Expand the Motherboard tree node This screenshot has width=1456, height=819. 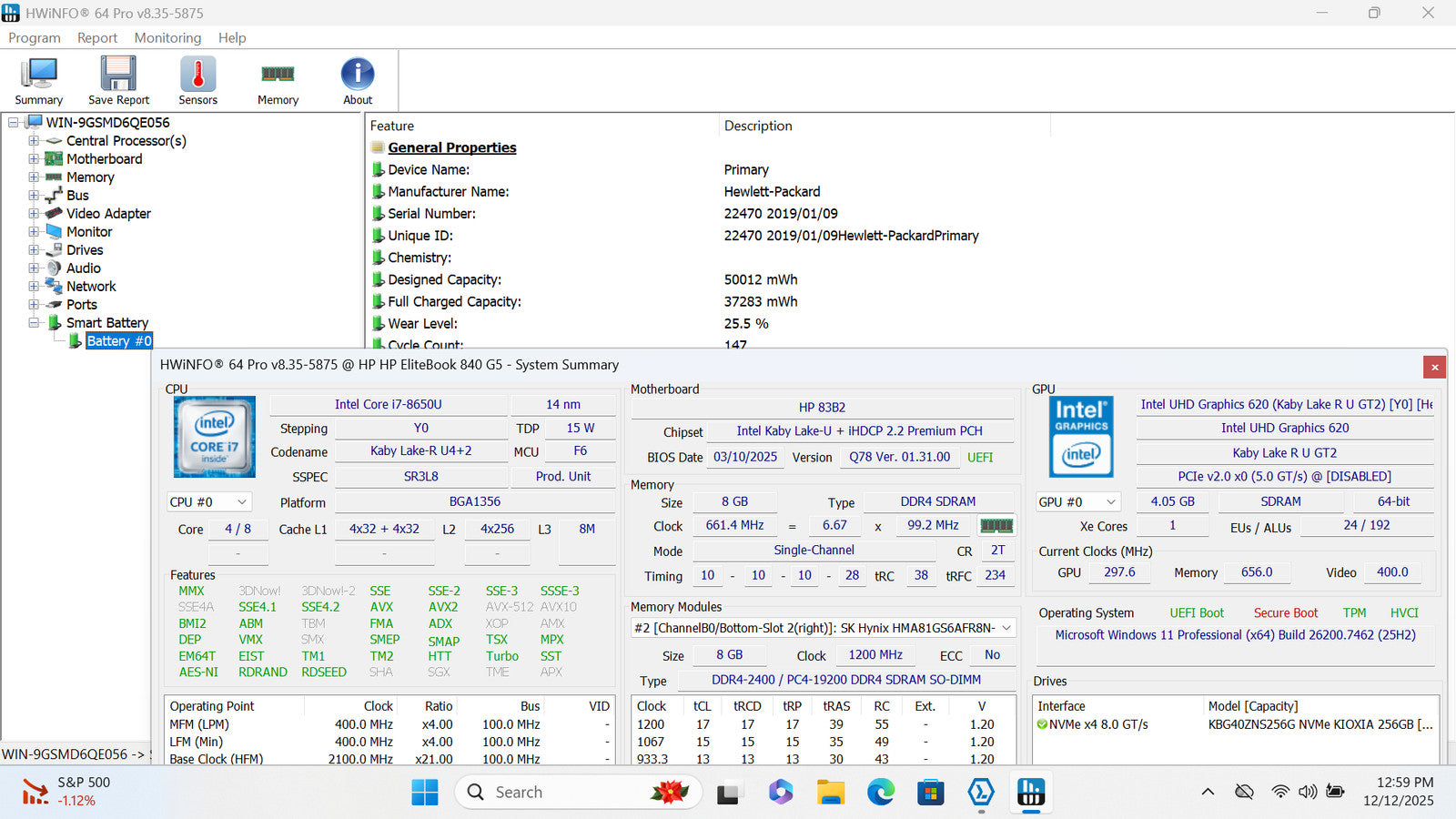[x=34, y=159]
